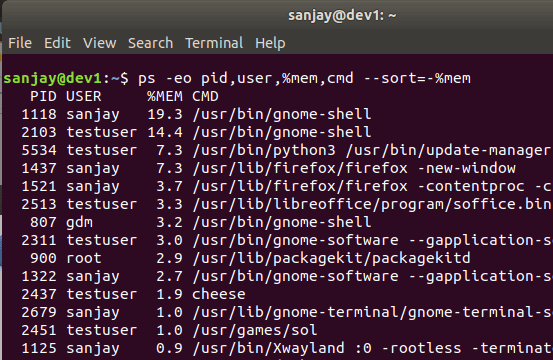
Task: Click the 1.9 memory value
Action: [169, 294]
